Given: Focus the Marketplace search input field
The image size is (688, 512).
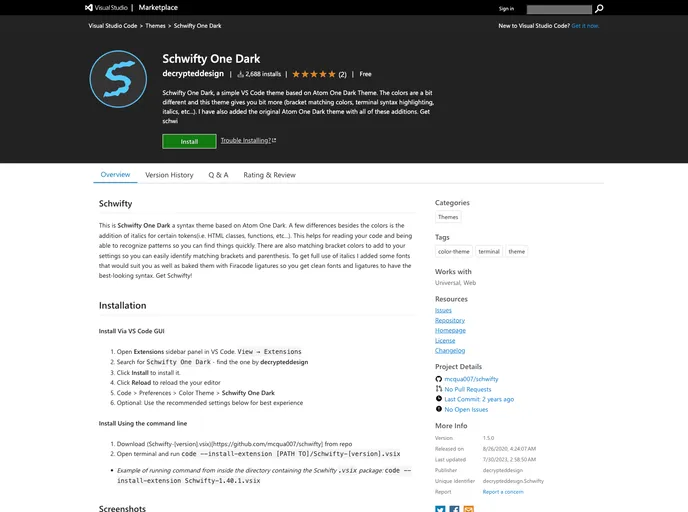Looking at the screenshot, I should (558, 8).
